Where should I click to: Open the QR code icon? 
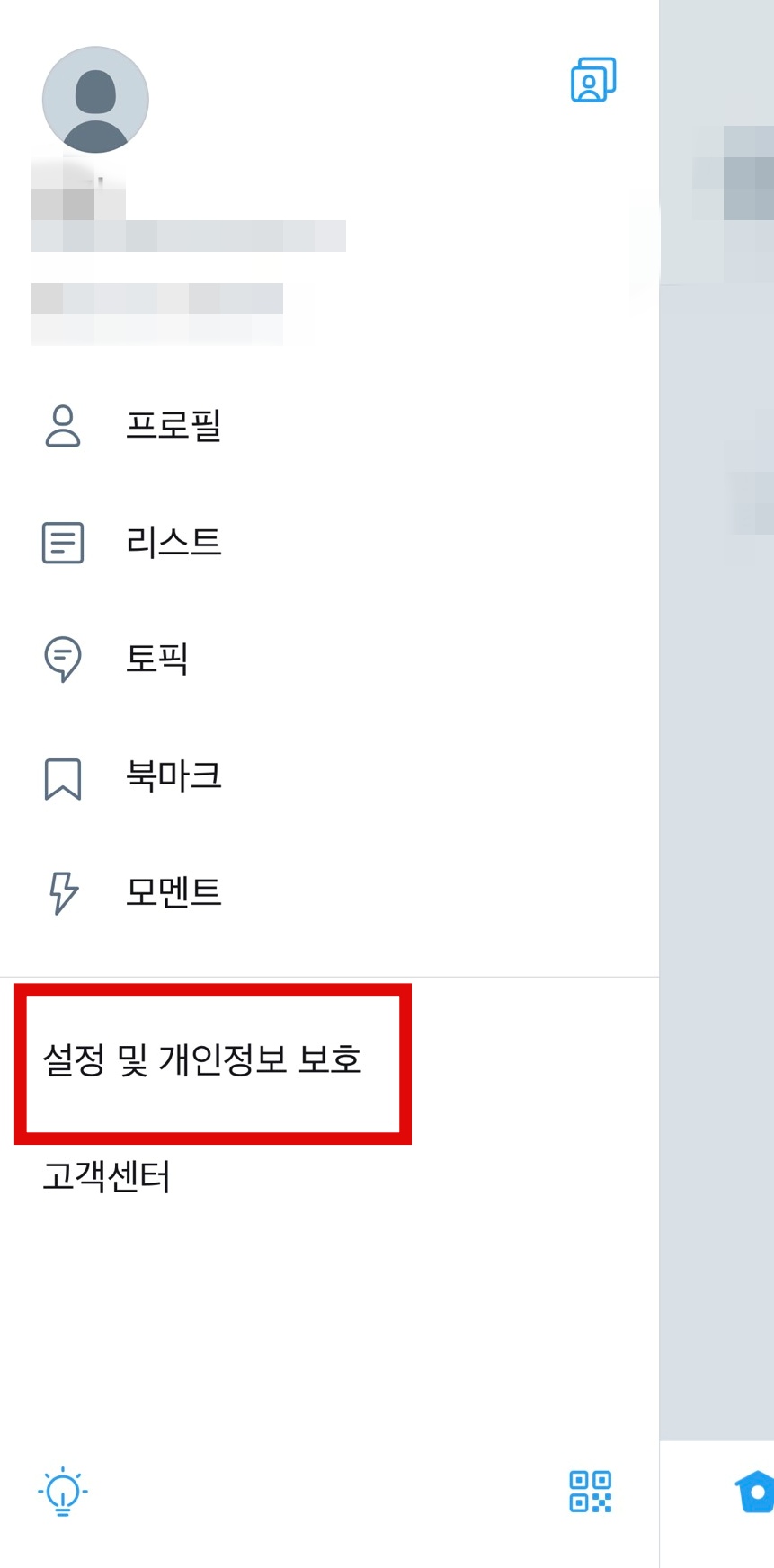tap(591, 1492)
